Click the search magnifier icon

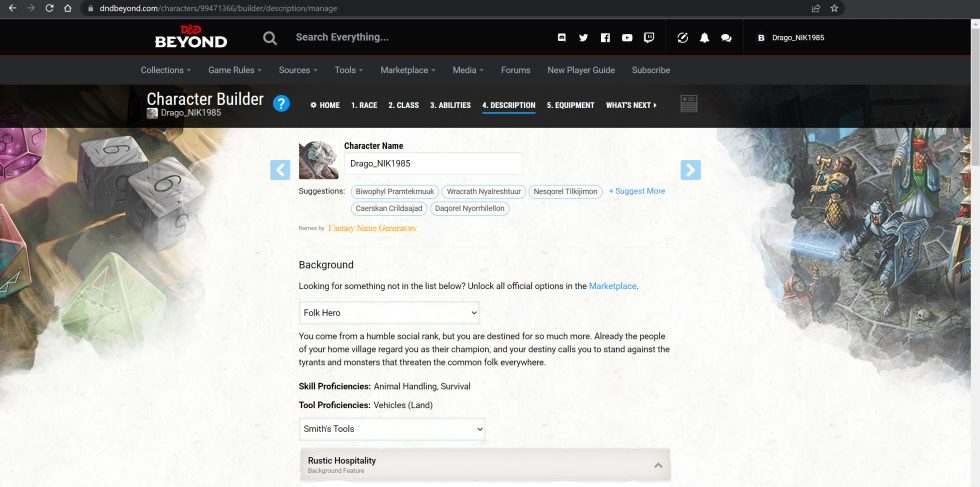(x=269, y=38)
